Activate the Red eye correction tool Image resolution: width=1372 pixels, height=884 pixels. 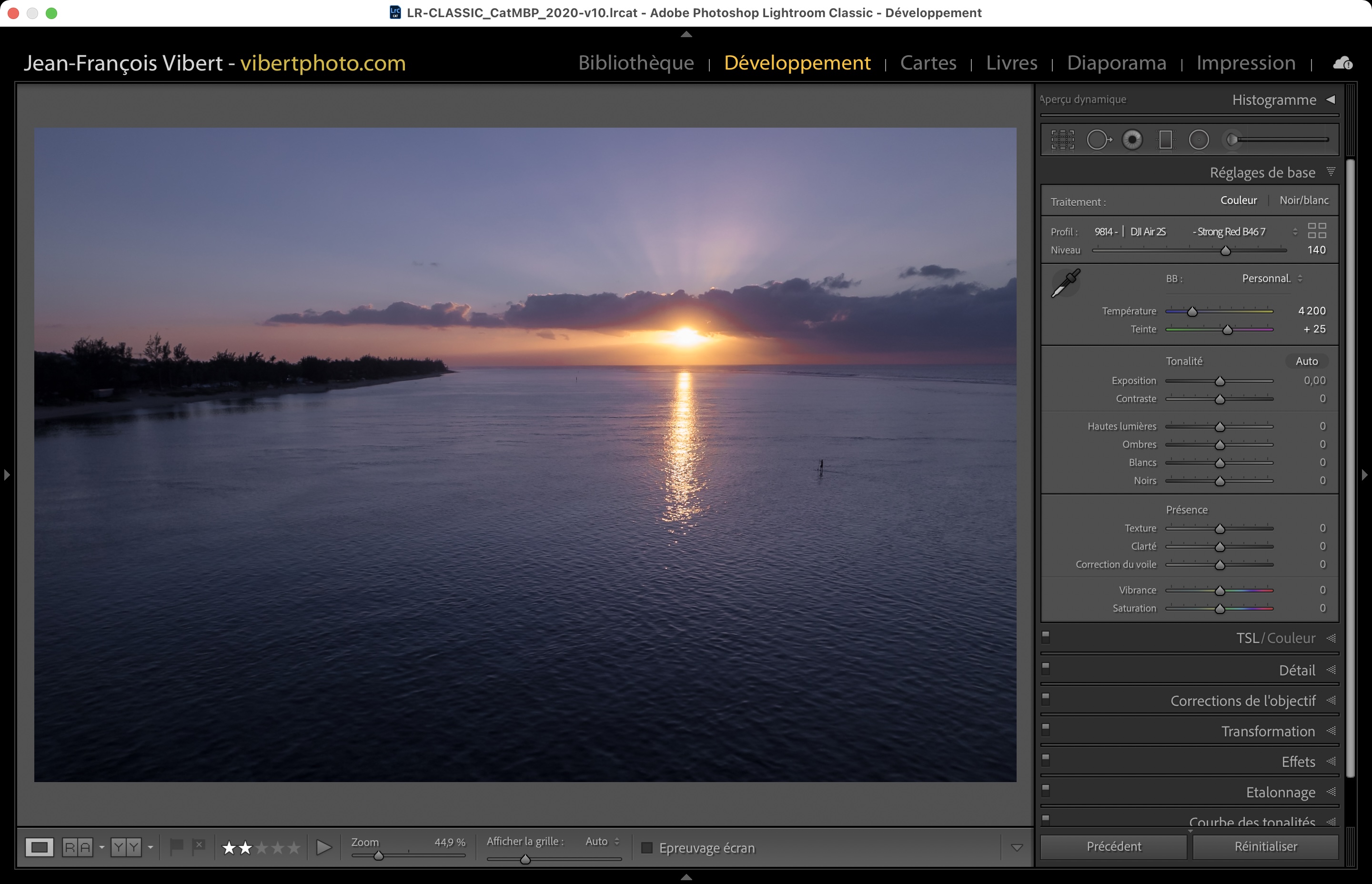pos(1132,140)
